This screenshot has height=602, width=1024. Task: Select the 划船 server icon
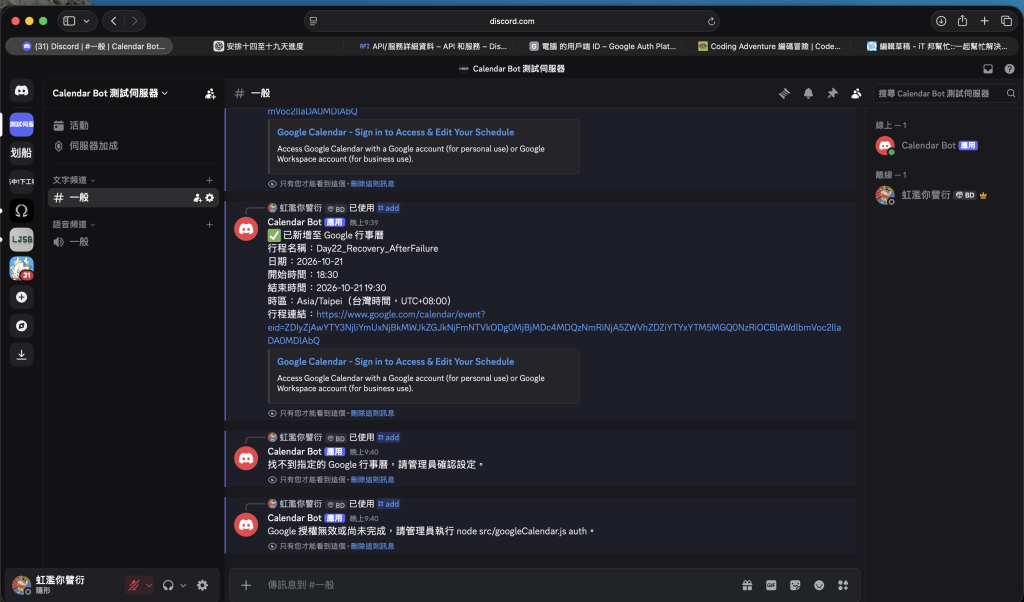click(22, 153)
